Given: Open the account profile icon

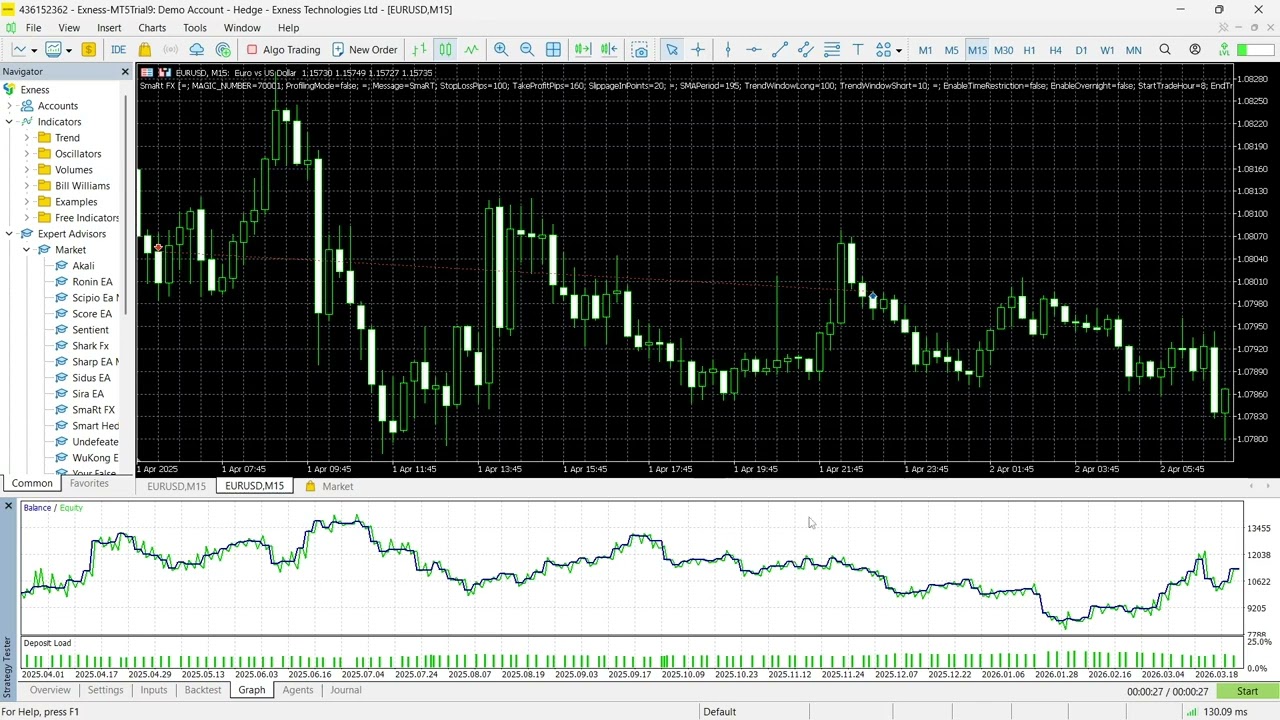Looking at the screenshot, I should click(1195, 50).
